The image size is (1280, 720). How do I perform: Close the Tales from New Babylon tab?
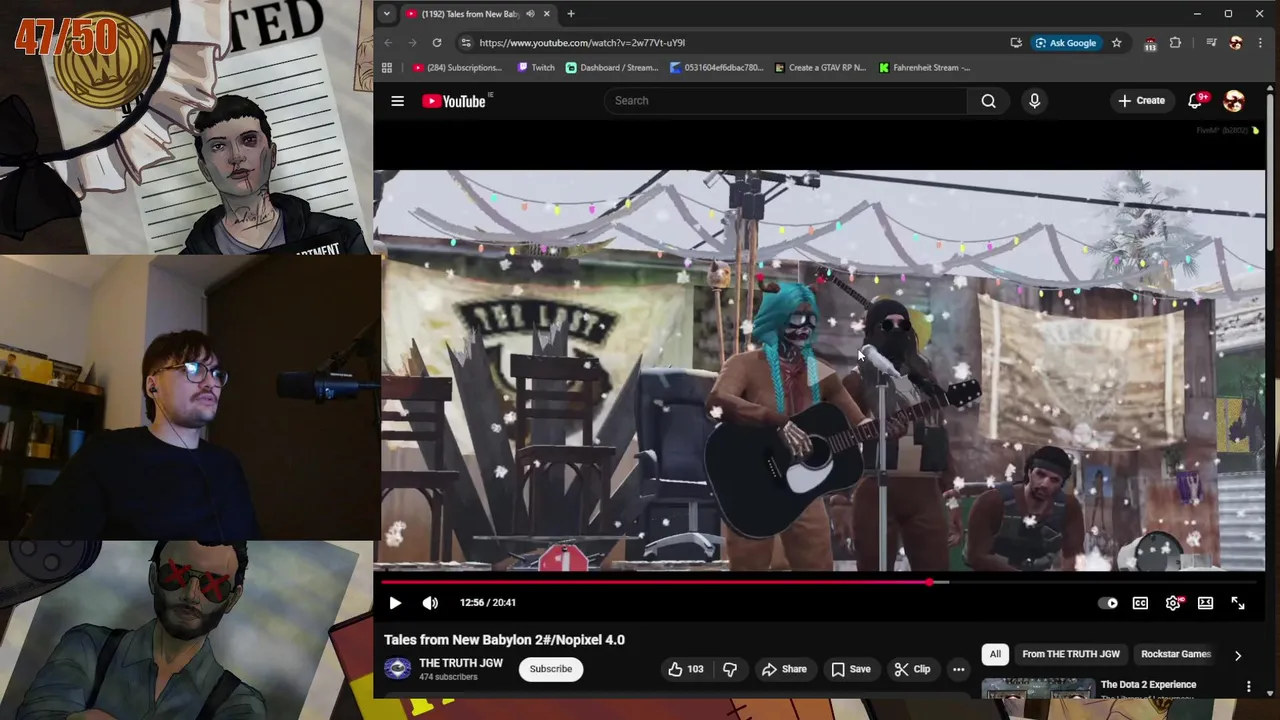point(547,14)
